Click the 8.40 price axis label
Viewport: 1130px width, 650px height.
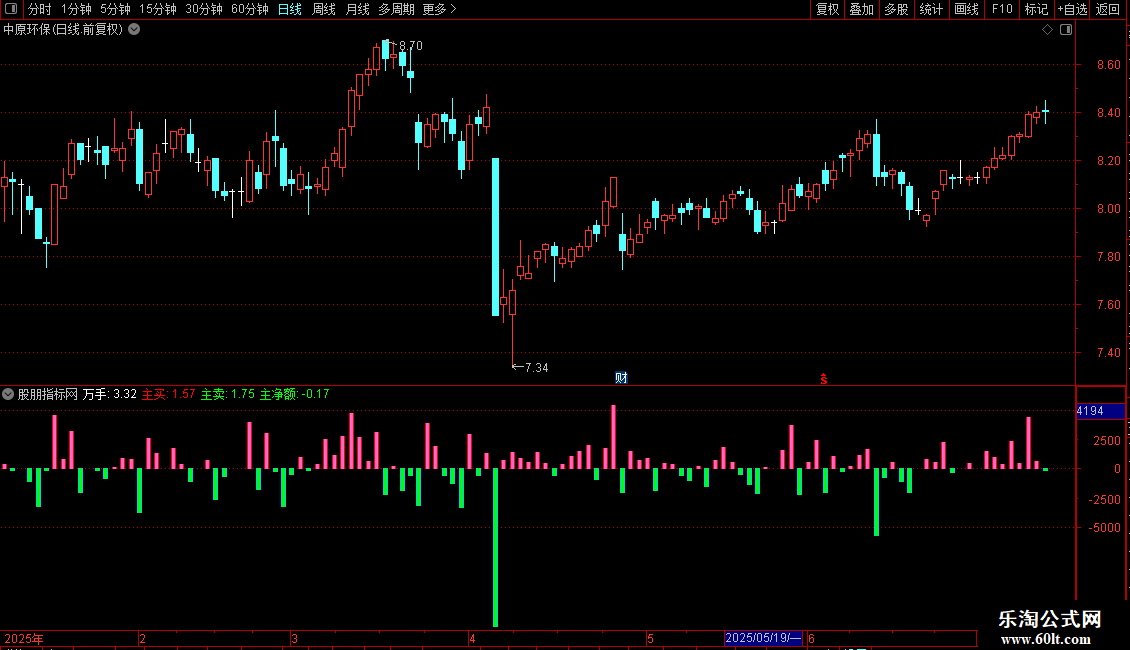tap(1108, 113)
